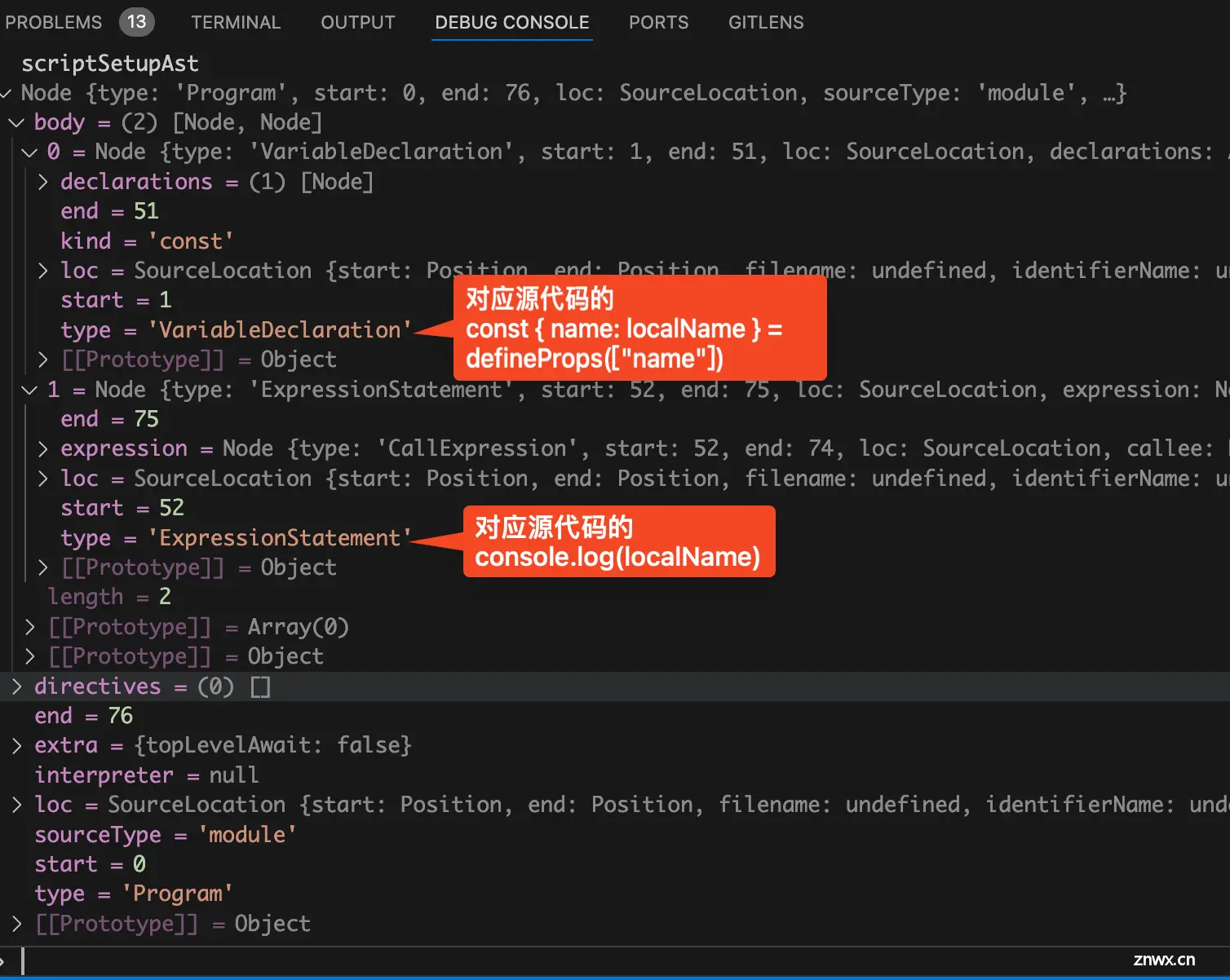This screenshot has height=980, width=1230.
Task: Collapse the 1 = Node ExpressionStatement entry
Action: point(30,390)
